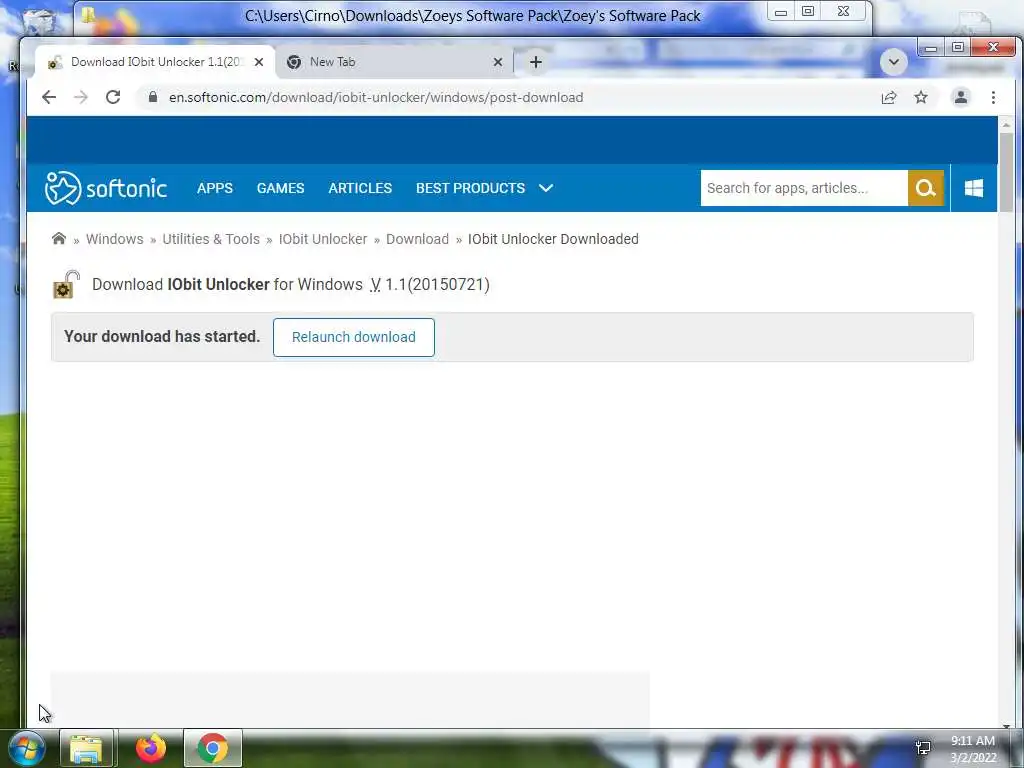Click the Download breadcrumb link
This screenshot has height=768, width=1024.
point(417,239)
